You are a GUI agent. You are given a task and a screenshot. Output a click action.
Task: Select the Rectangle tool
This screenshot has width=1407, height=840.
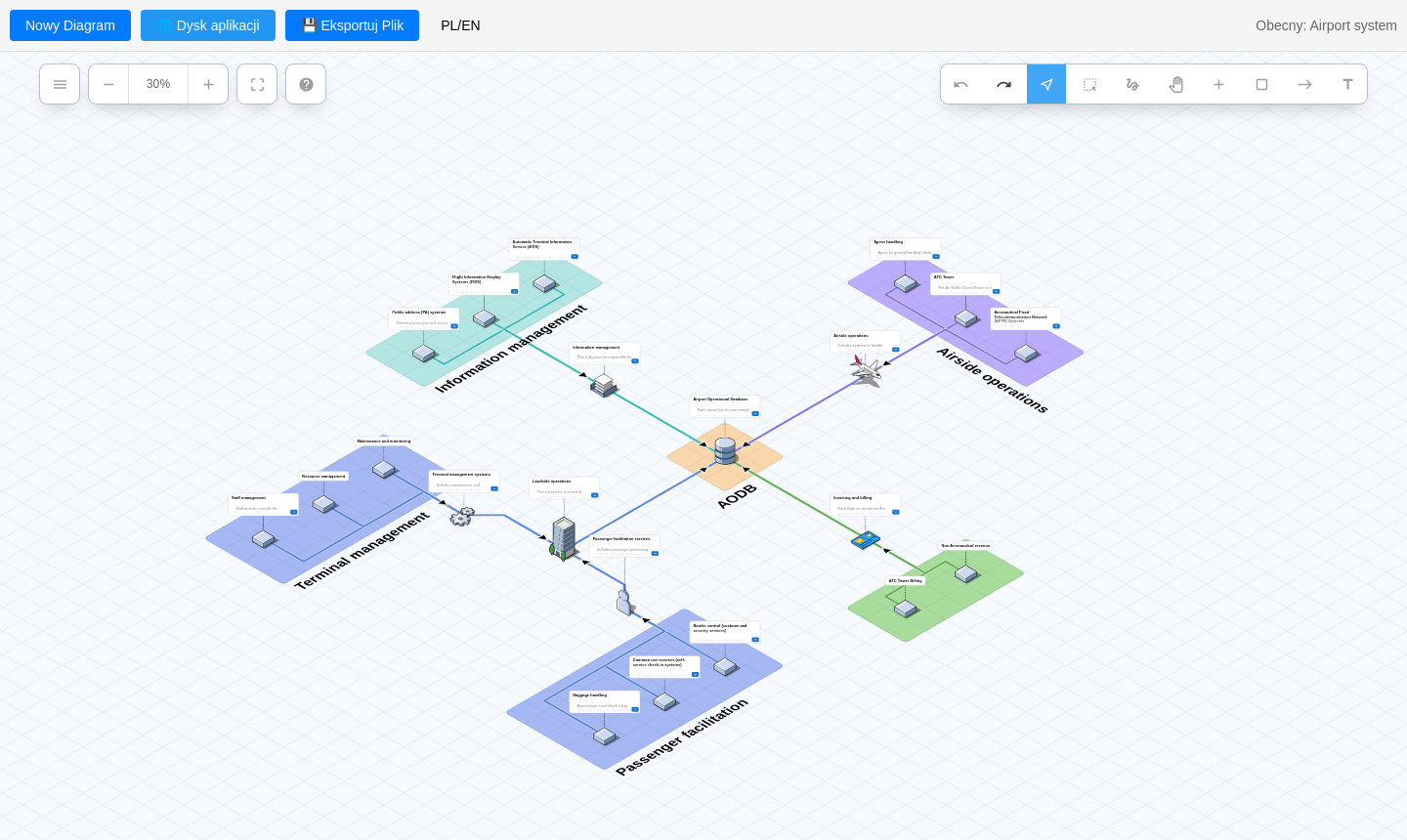tap(1261, 84)
